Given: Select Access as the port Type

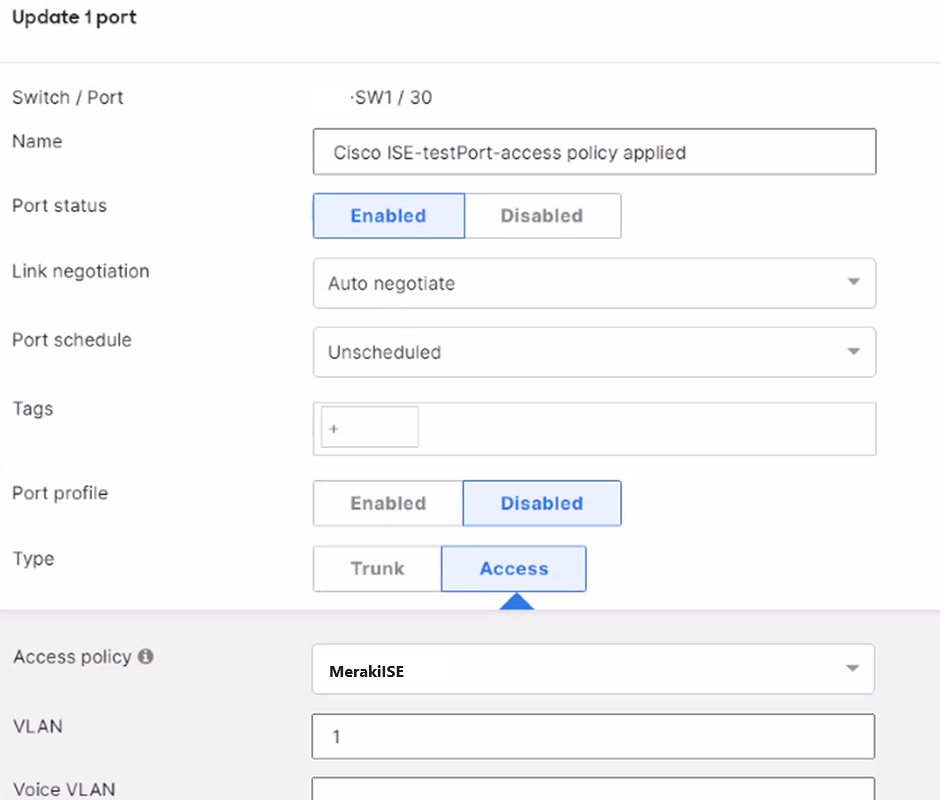Looking at the screenshot, I should click(513, 568).
